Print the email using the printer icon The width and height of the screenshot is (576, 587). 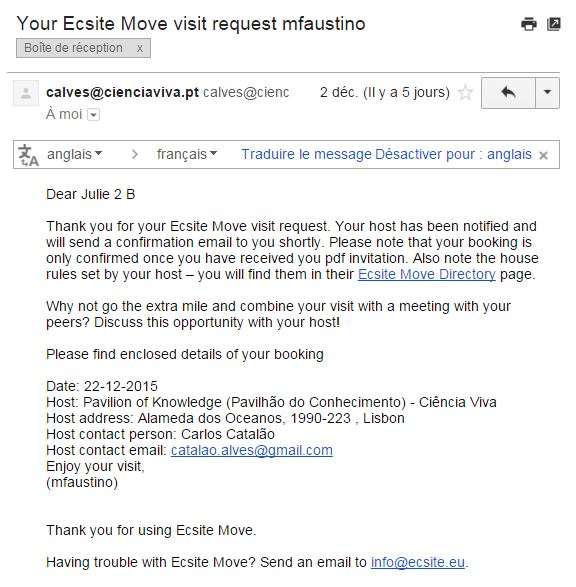[x=529, y=24]
